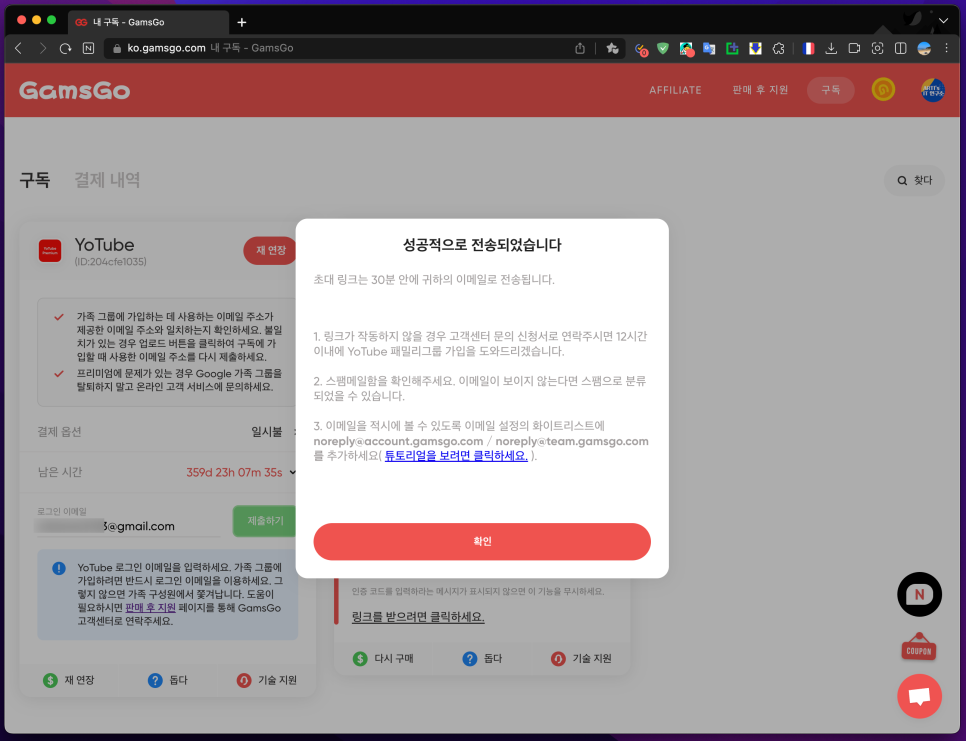Click the 재 연장 renew pill button
Screen dimensions: 966x741
(x=270, y=251)
